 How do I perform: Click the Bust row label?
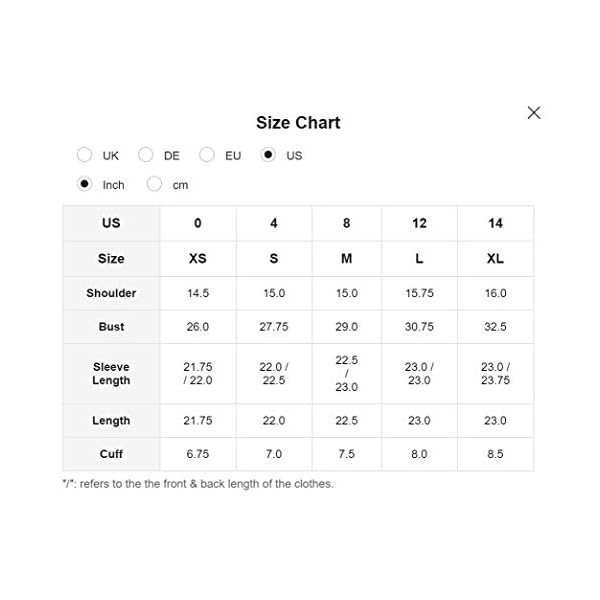pos(111,327)
